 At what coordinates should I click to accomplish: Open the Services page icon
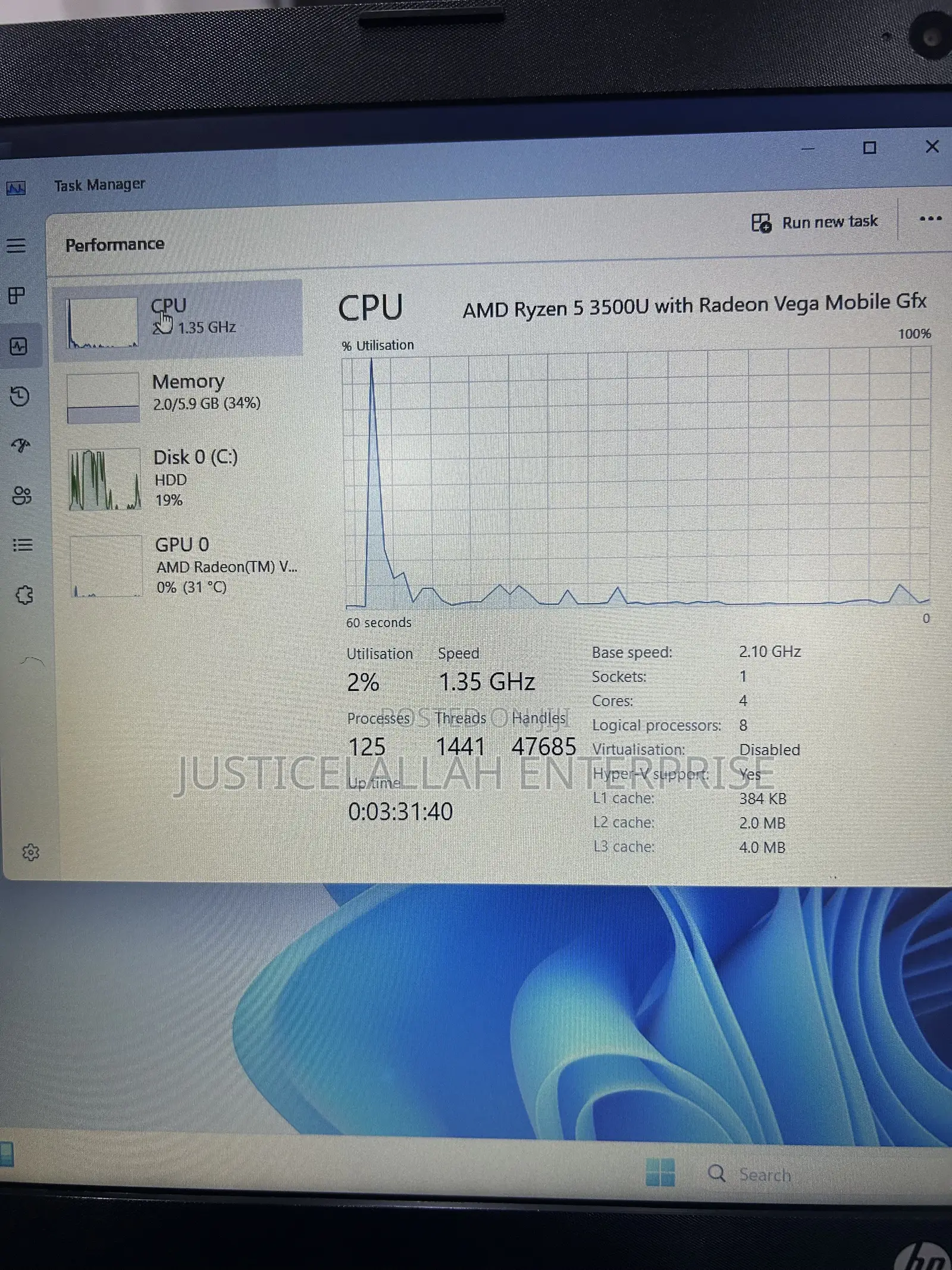[24, 595]
